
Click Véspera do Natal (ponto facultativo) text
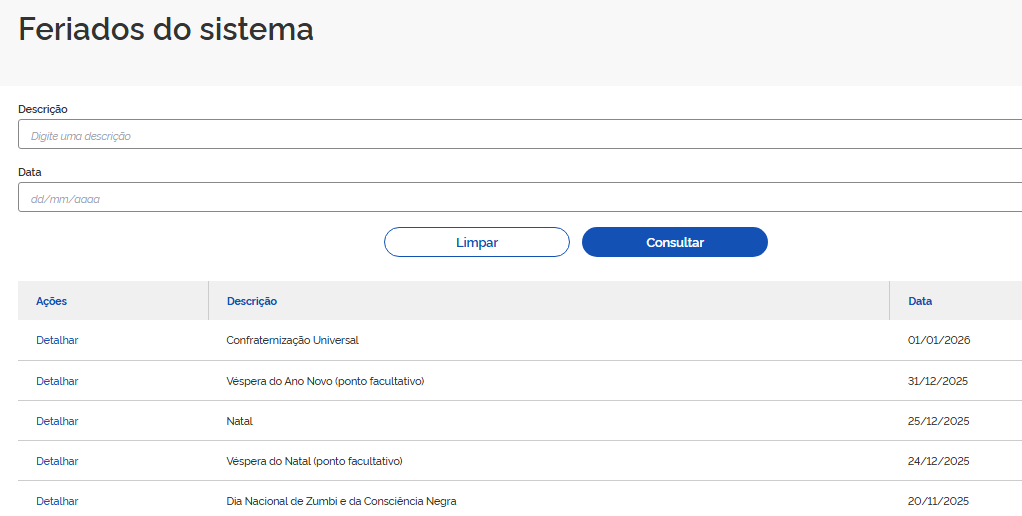314,461
